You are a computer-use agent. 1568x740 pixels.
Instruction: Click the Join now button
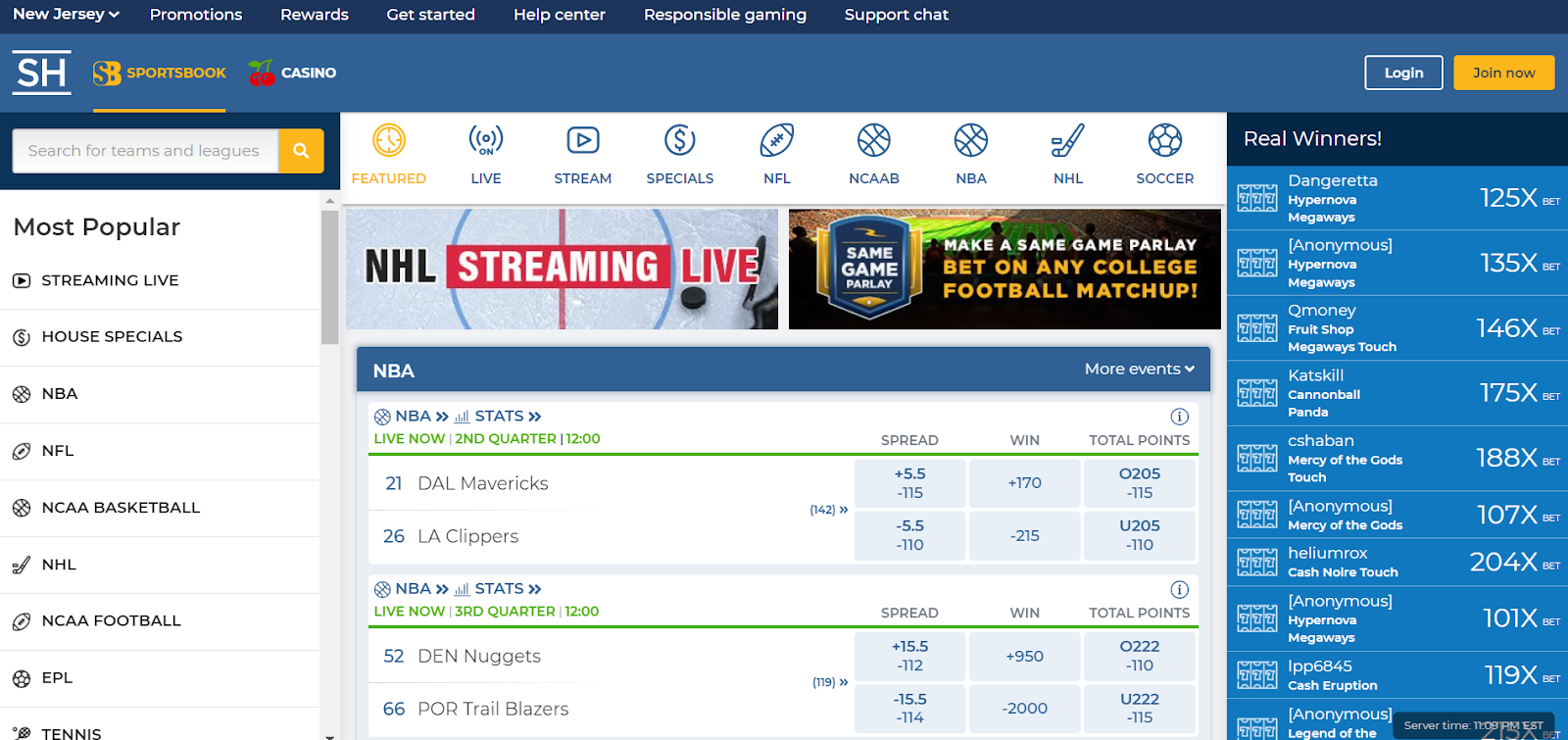click(1504, 73)
